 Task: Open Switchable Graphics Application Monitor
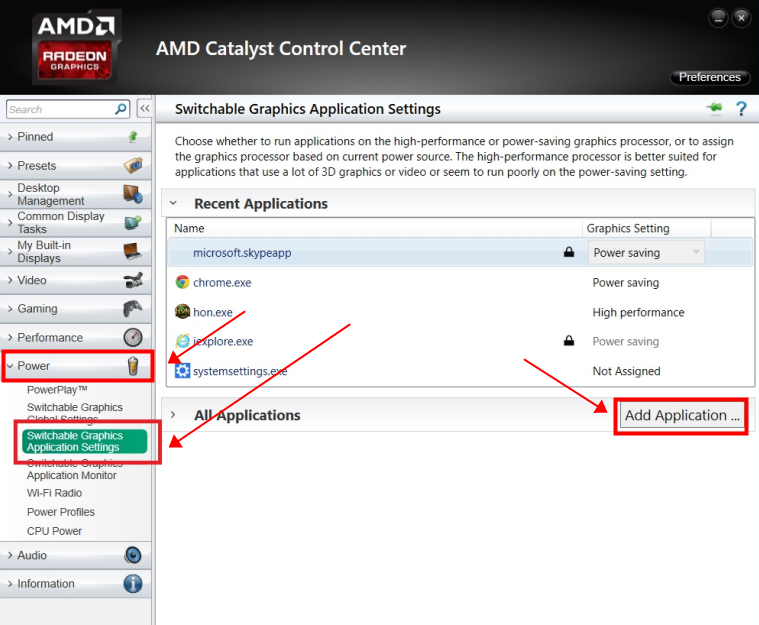[75, 470]
